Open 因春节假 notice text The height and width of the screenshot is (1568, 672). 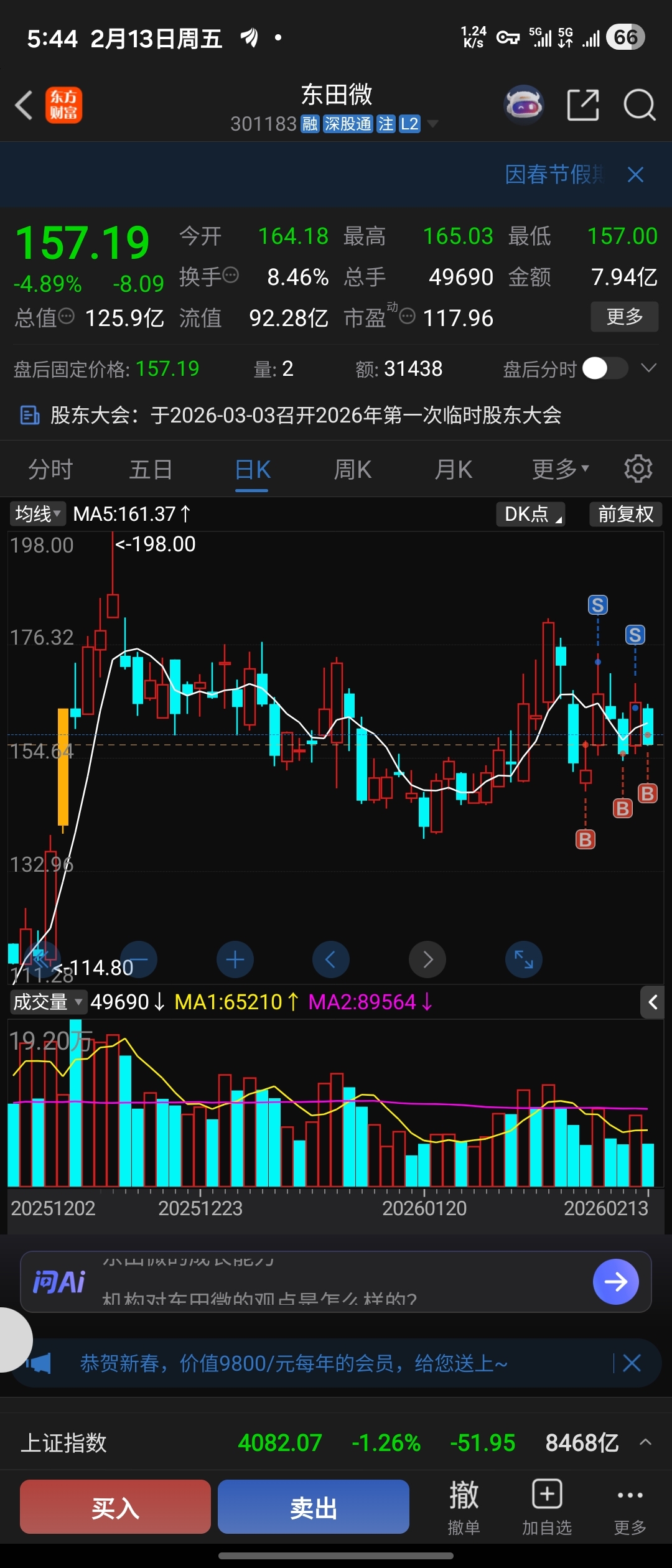(x=554, y=175)
